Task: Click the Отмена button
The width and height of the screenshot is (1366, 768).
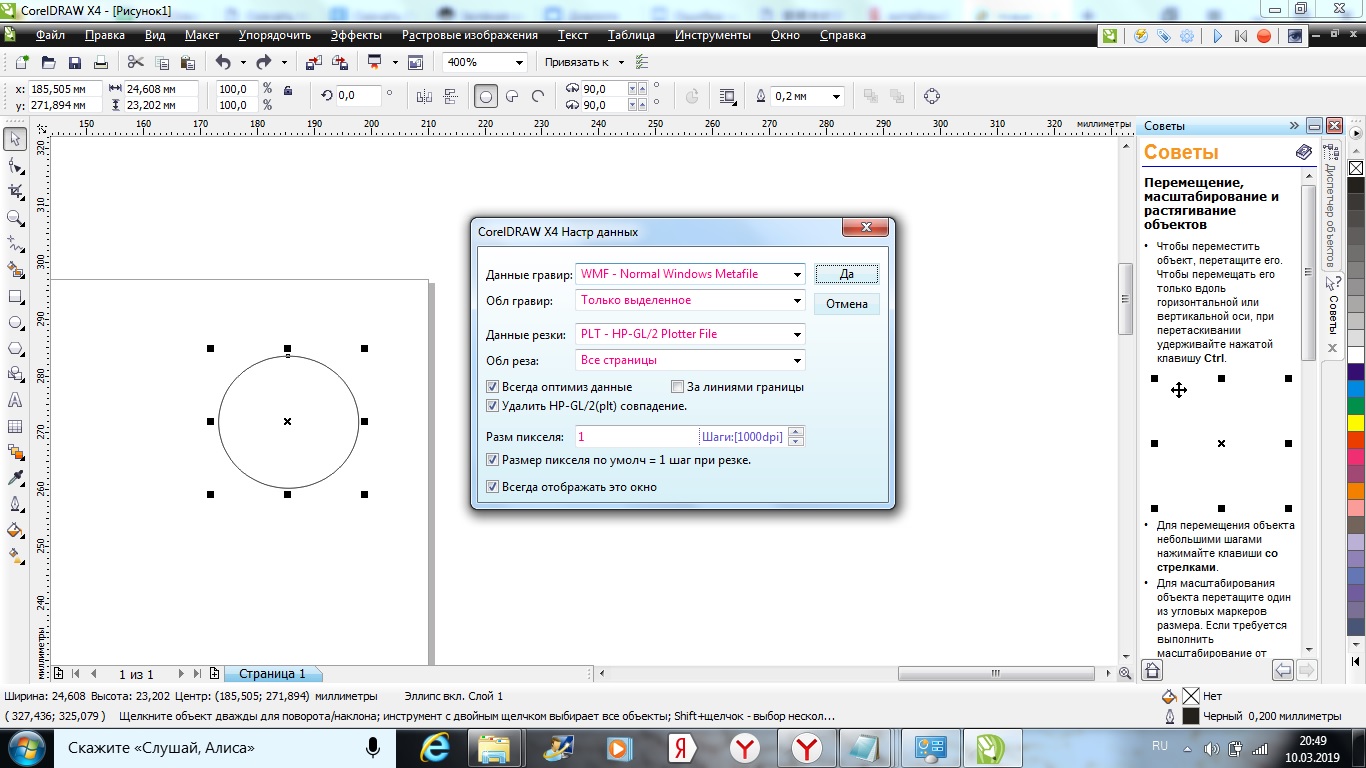Action: coord(846,304)
